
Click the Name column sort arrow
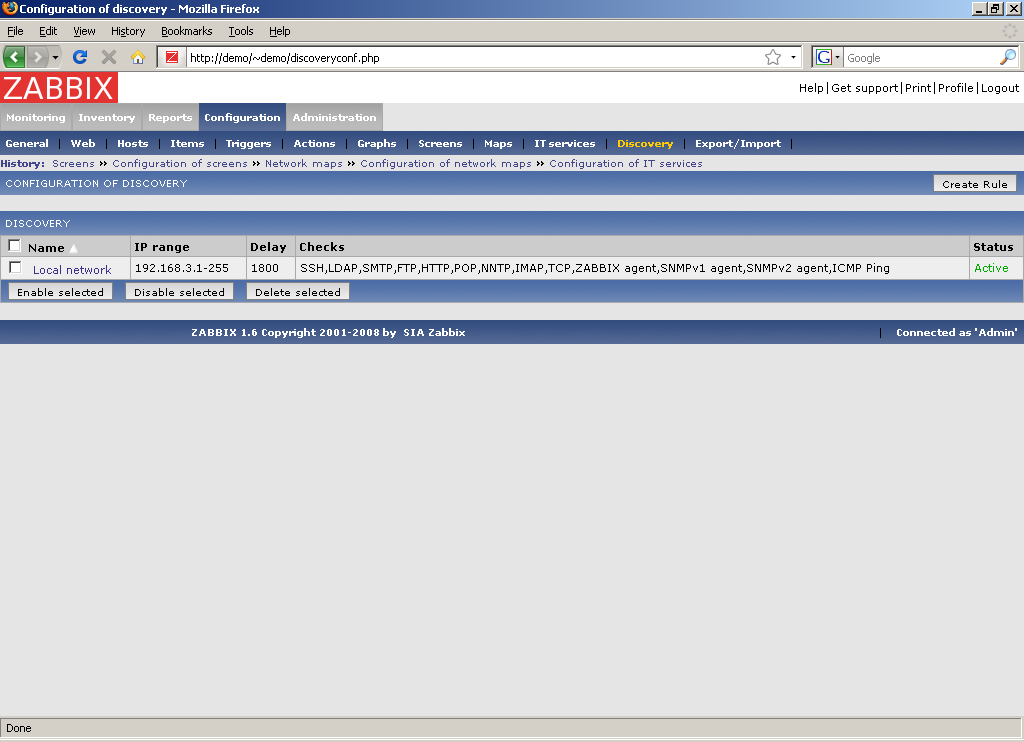pos(74,248)
